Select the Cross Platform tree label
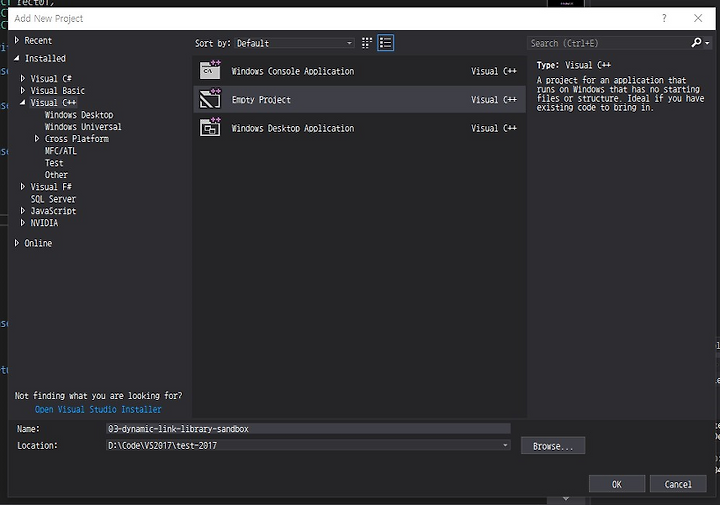Screen dimensions: 720x505 [x=77, y=139]
